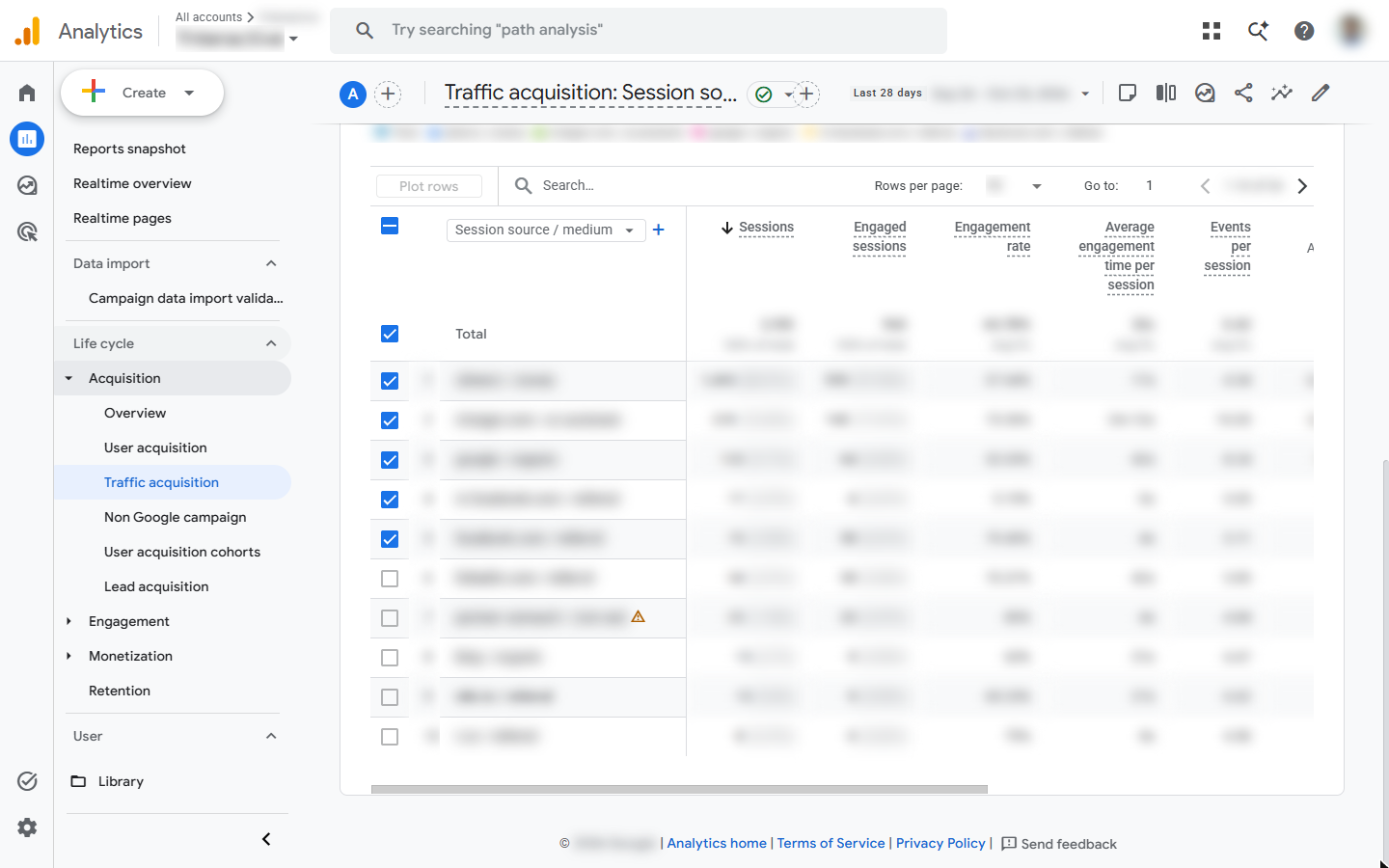This screenshot has height=868, width=1389.
Task: Go to next page of table rows
Action: 1302,186
